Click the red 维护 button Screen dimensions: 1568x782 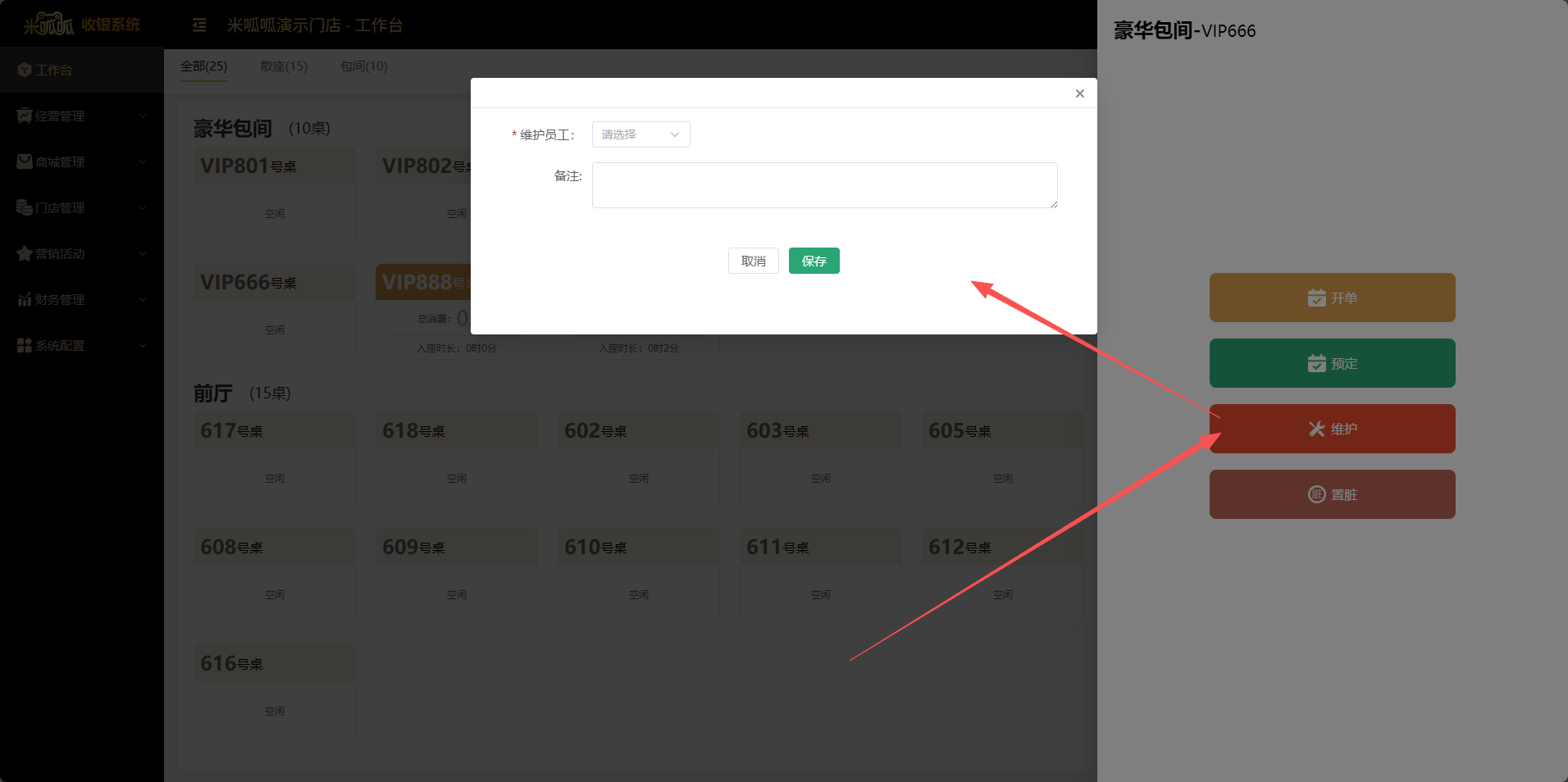1332,429
